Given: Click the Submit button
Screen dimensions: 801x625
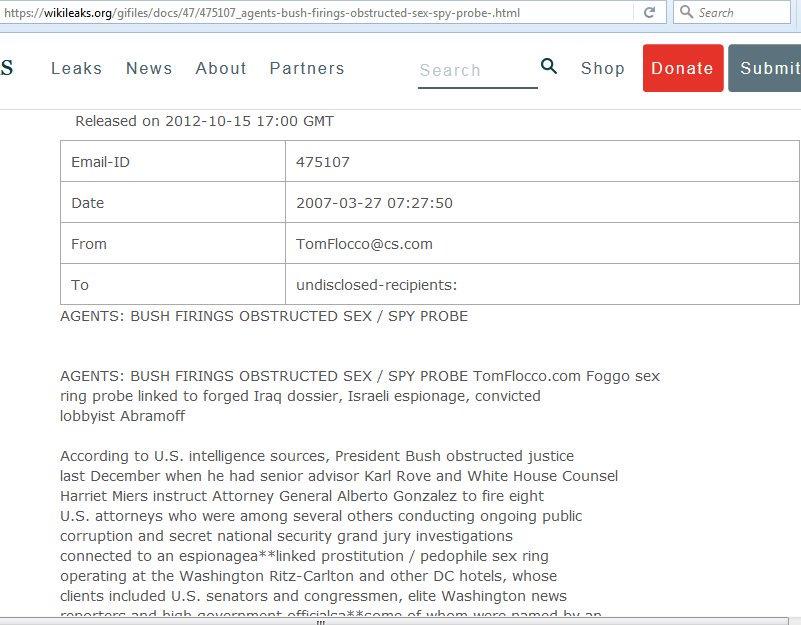Looking at the screenshot, I should [x=765, y=68].
